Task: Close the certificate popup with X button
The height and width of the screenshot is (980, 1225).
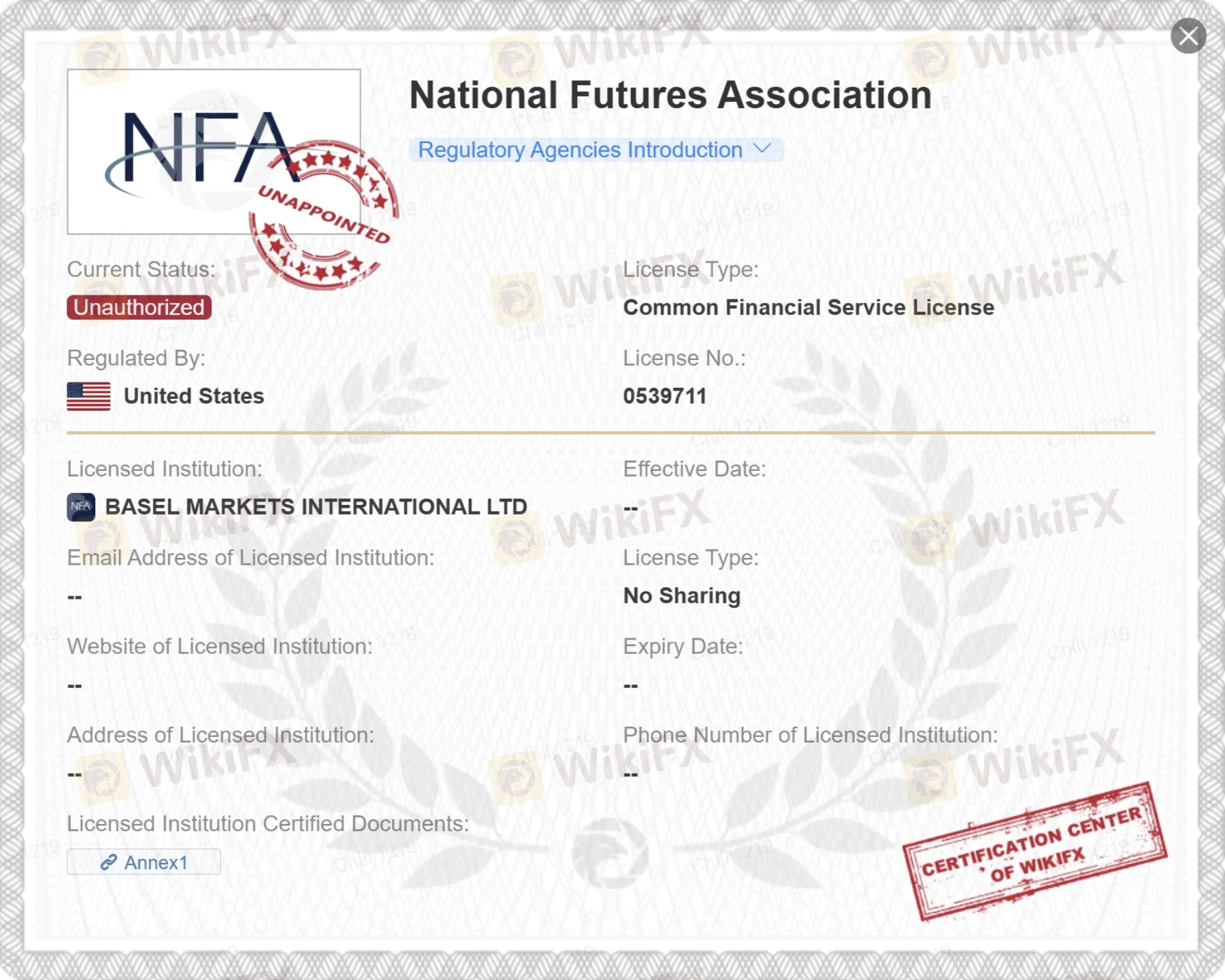Action: pyautogui.click(x=1188, y=36)
